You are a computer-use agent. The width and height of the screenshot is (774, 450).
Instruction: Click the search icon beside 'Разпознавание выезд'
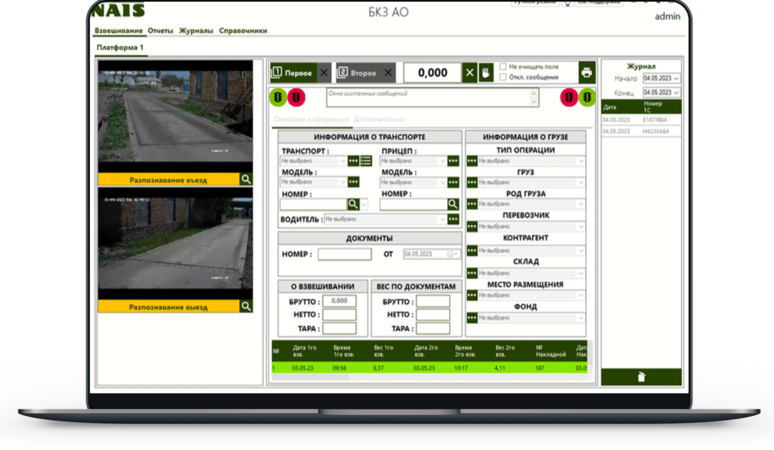(246, 306)
